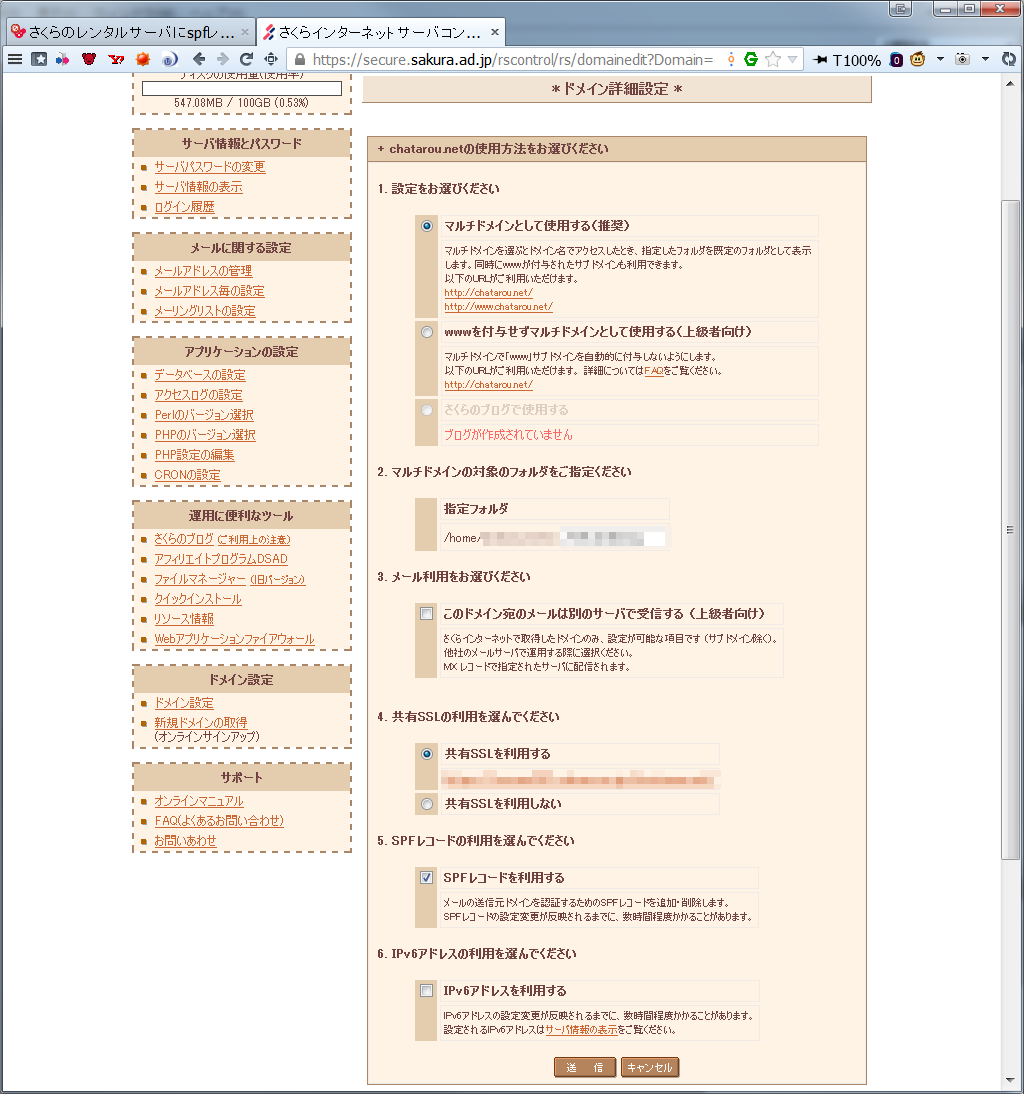Click the scrollbar down arrow
Viewport: 1024px width, 1094px height.
[x=1010, y=1081]
